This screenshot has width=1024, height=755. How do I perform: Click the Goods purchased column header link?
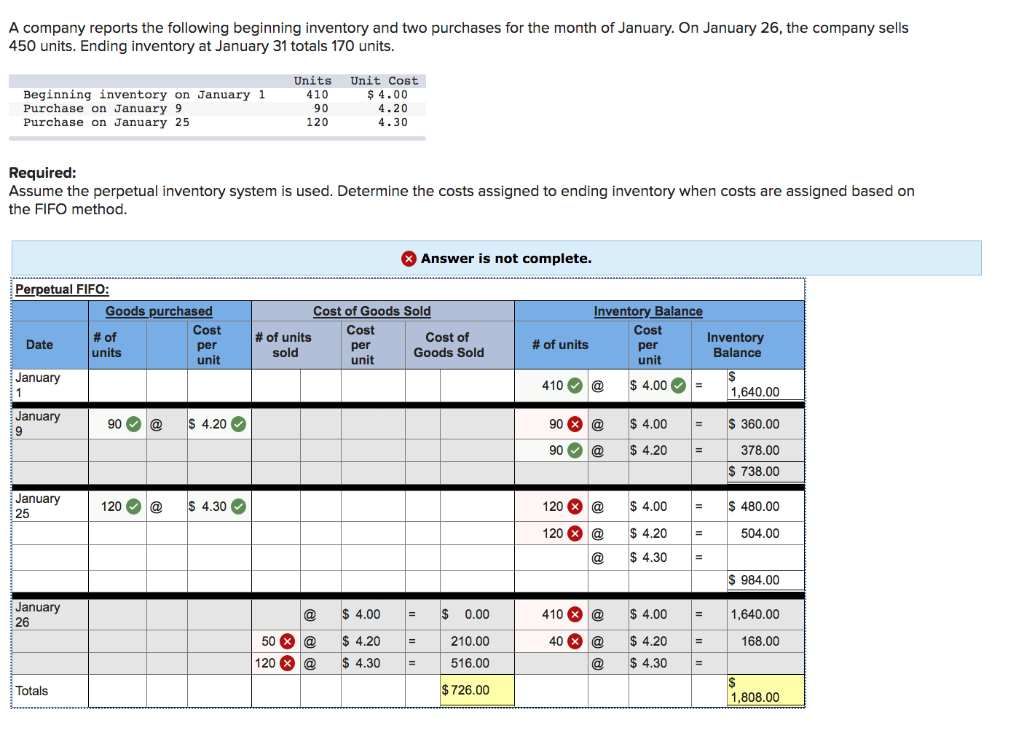pos(160,310)
